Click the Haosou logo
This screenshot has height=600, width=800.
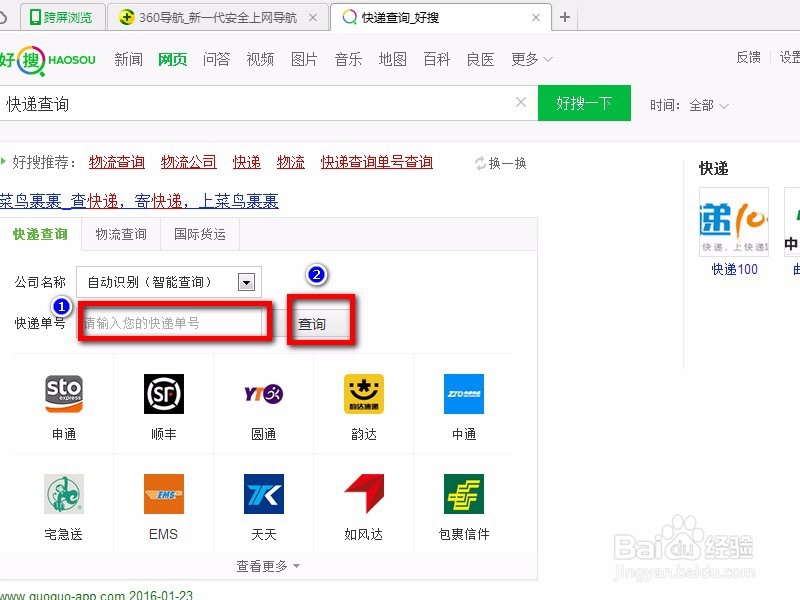click(47, 61)
